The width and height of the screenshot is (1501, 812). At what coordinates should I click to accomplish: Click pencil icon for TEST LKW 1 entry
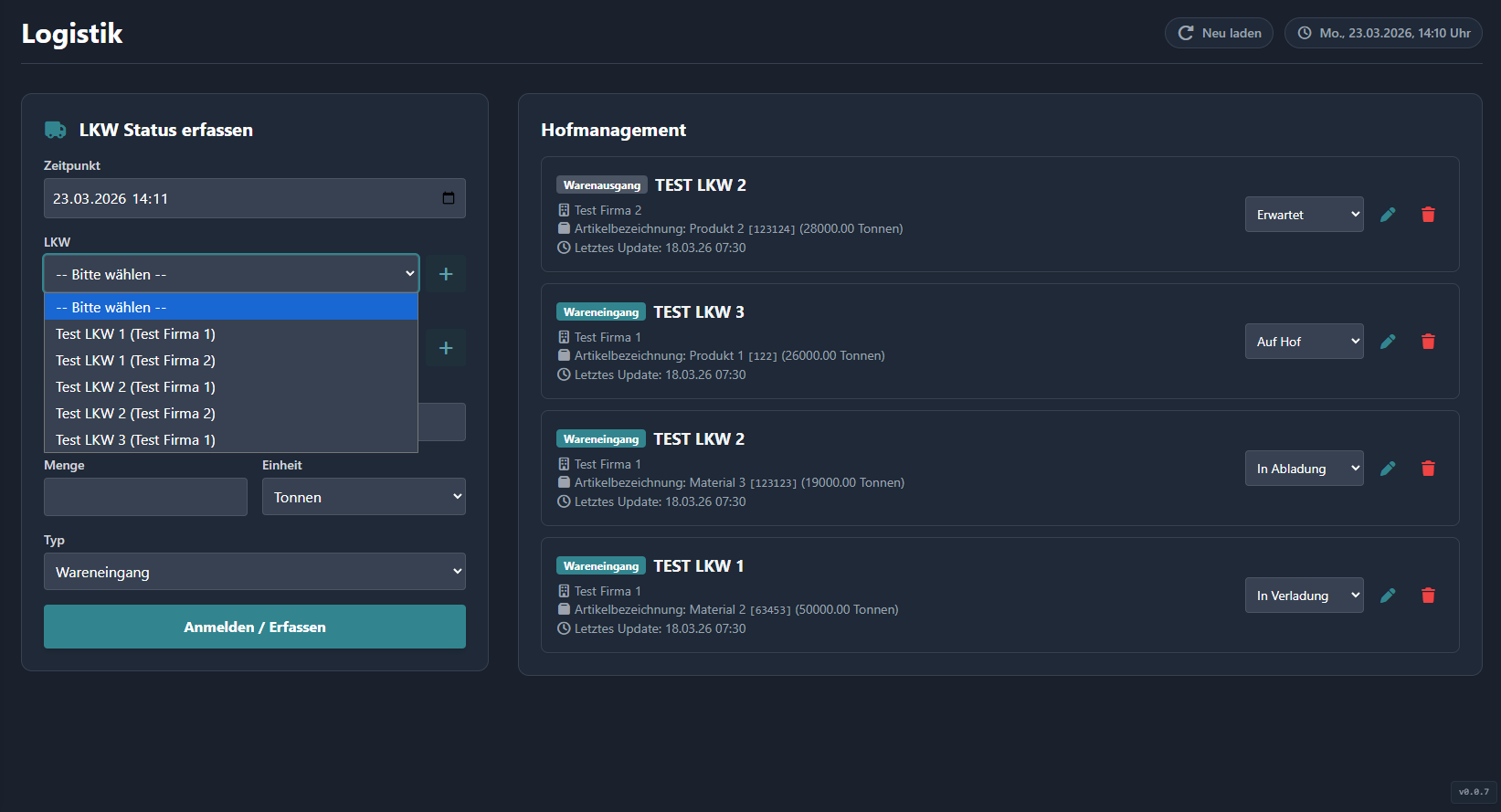coord(1388,596)
